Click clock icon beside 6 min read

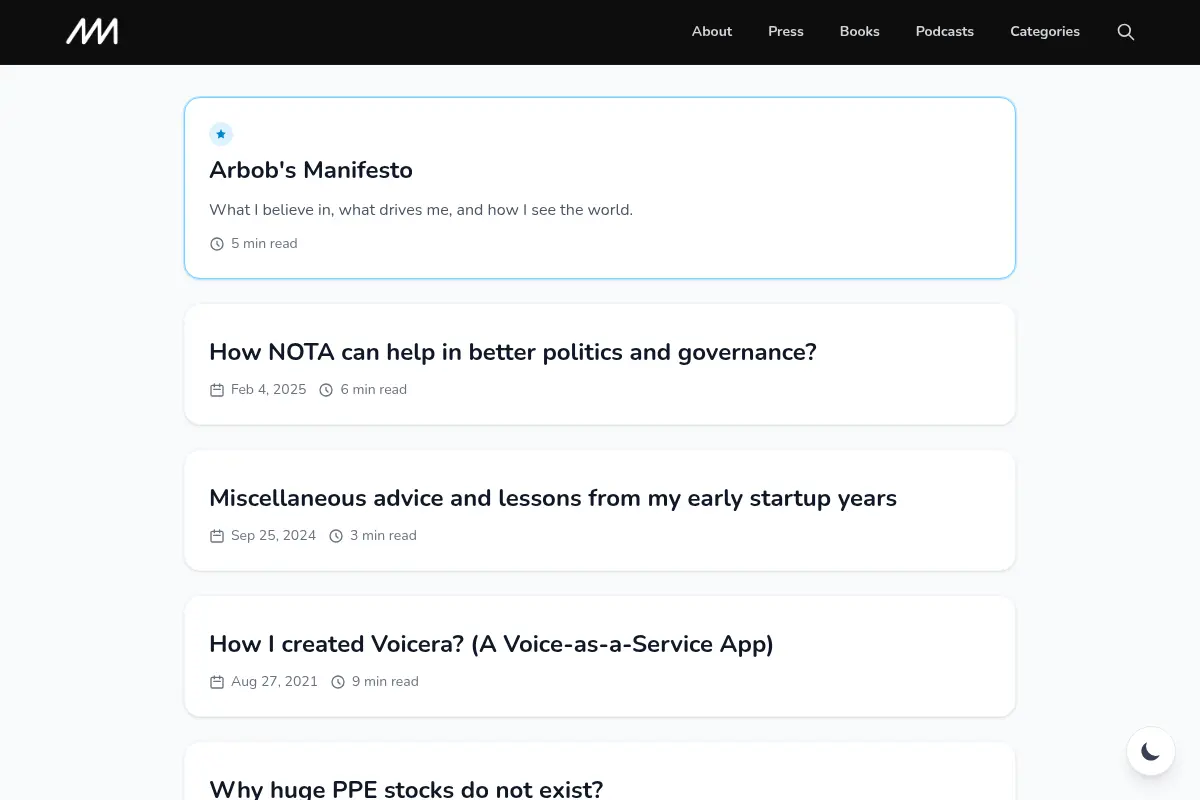[x=326, y=390]
